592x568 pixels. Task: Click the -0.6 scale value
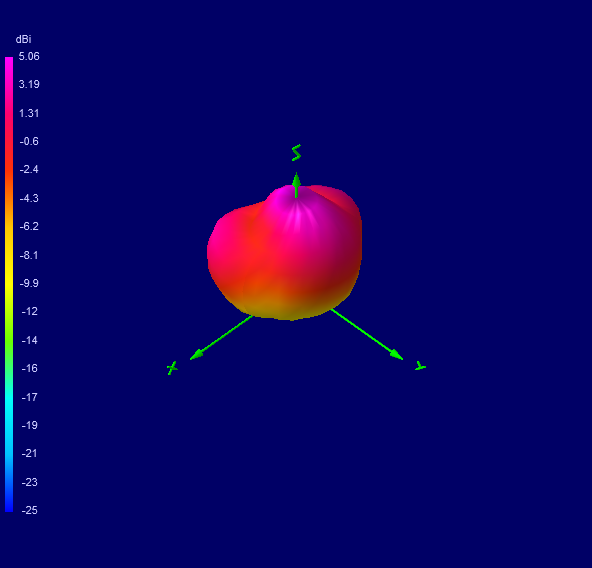pos(29,141)
